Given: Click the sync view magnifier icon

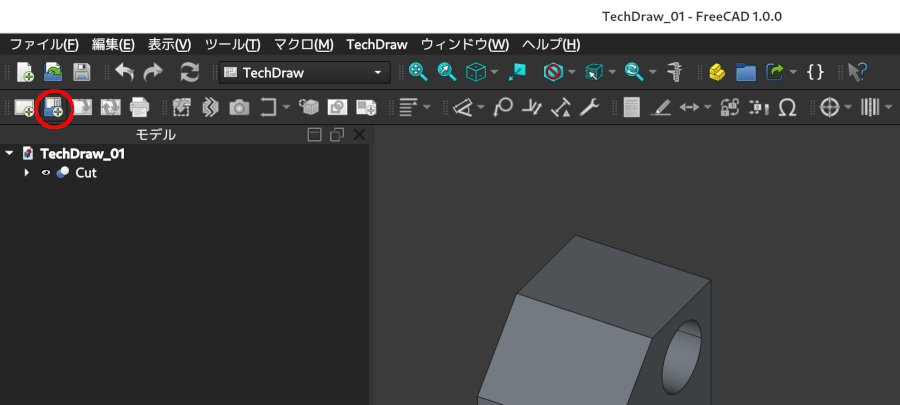Looking at the screenshot, I should 634,72.
